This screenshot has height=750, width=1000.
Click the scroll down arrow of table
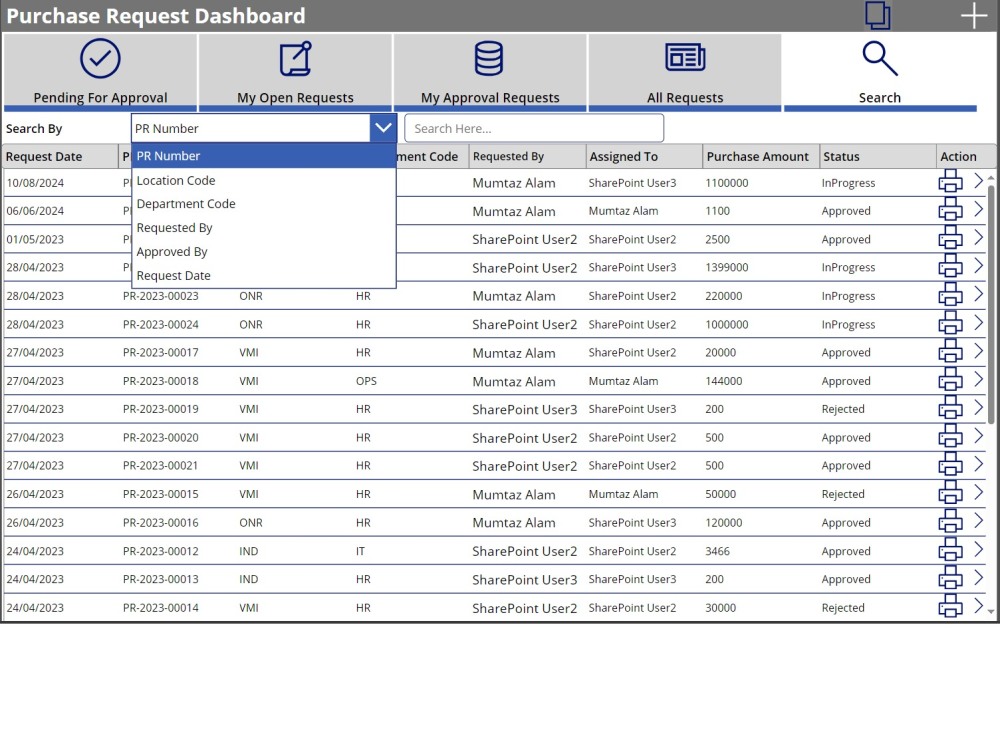point(991,611)
